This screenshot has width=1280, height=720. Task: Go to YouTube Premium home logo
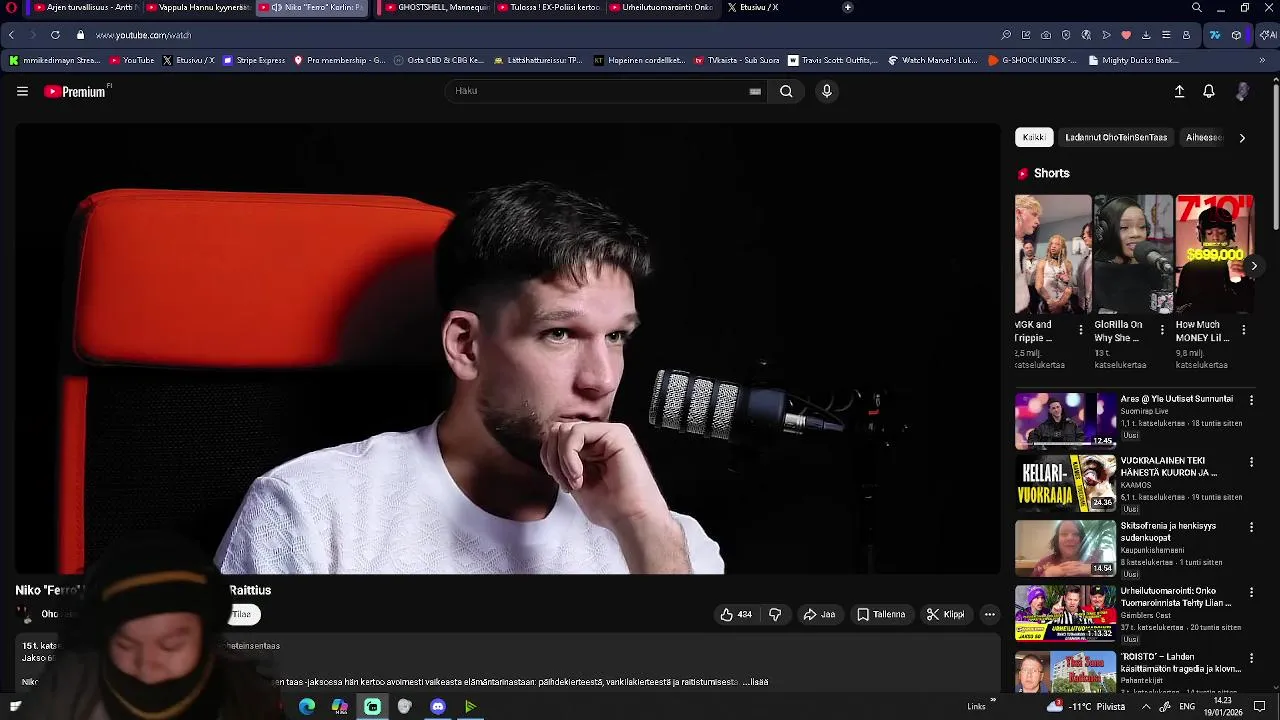[x=75, y=91]
